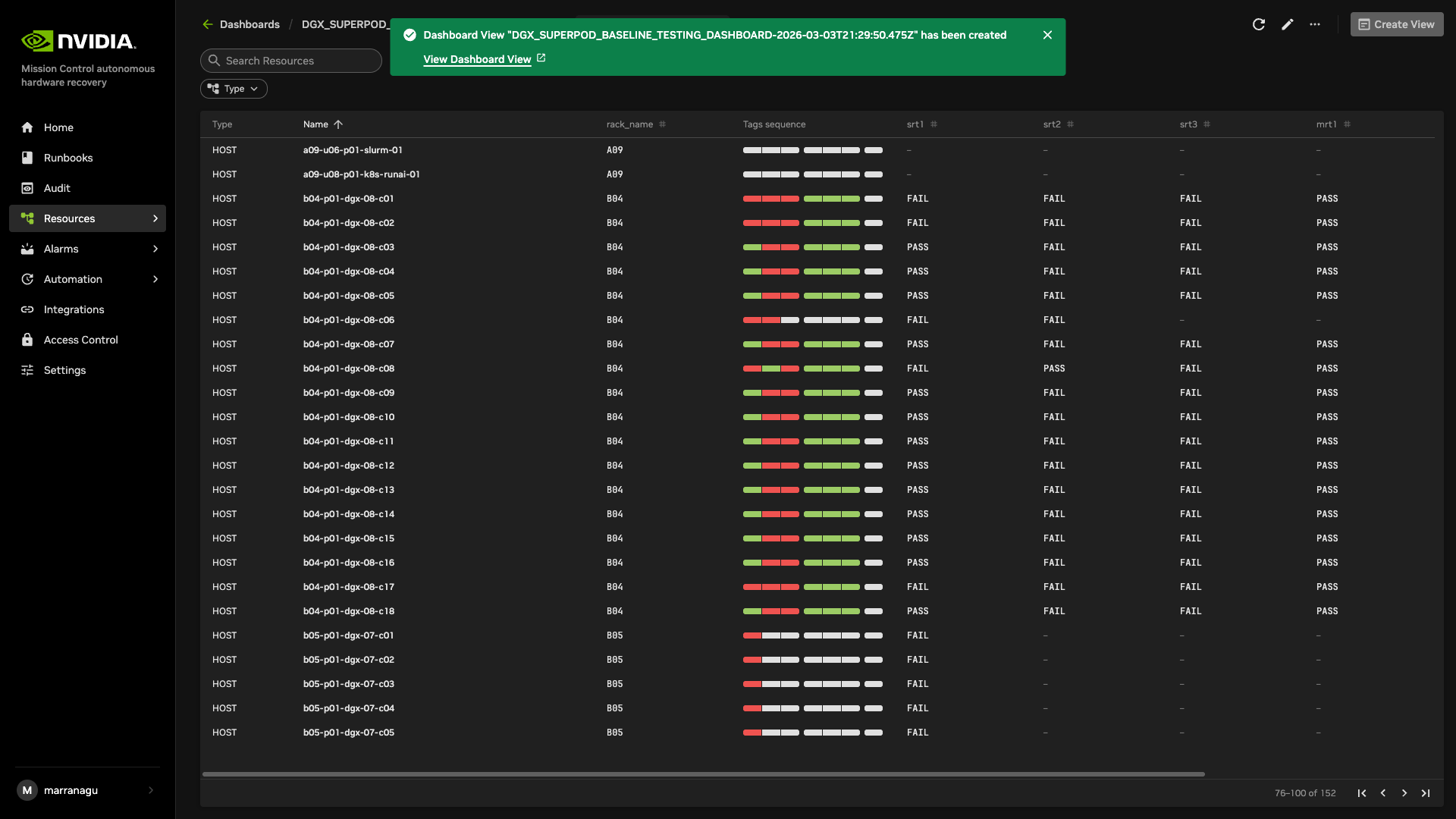Click the horizontal scrollbar below the table
This screenshot has height=819, width=1456.
pyautogui.click(x=704, y=774)
